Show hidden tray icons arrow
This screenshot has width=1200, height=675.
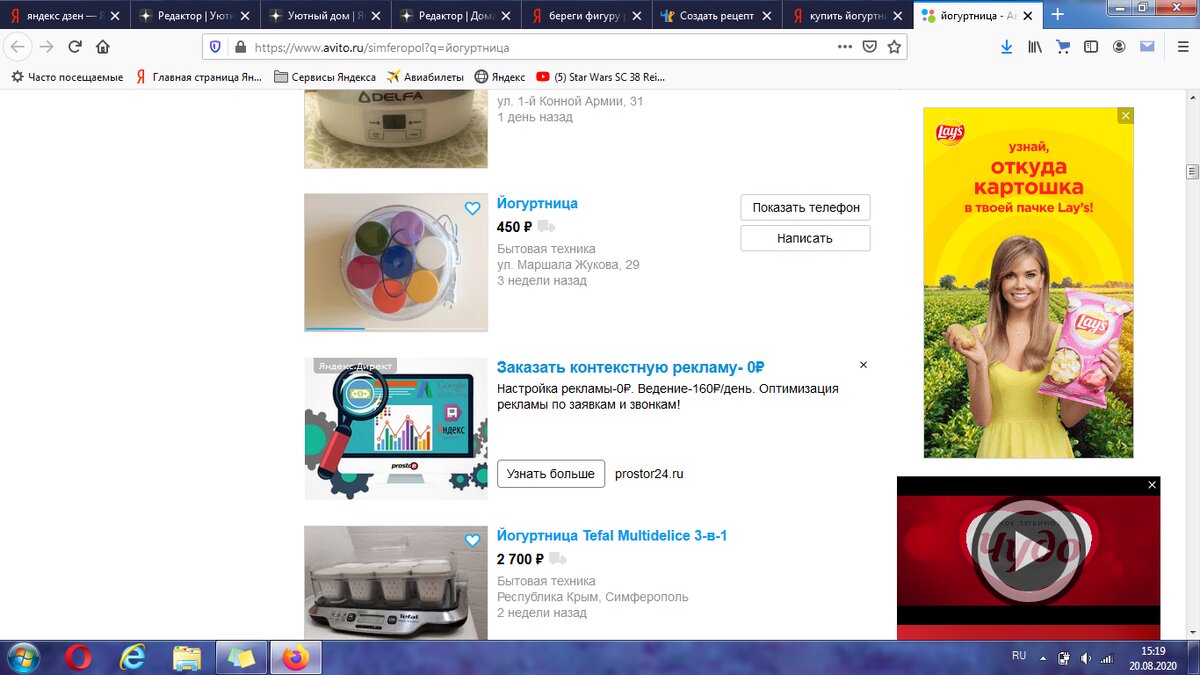tap(1043, 657)
